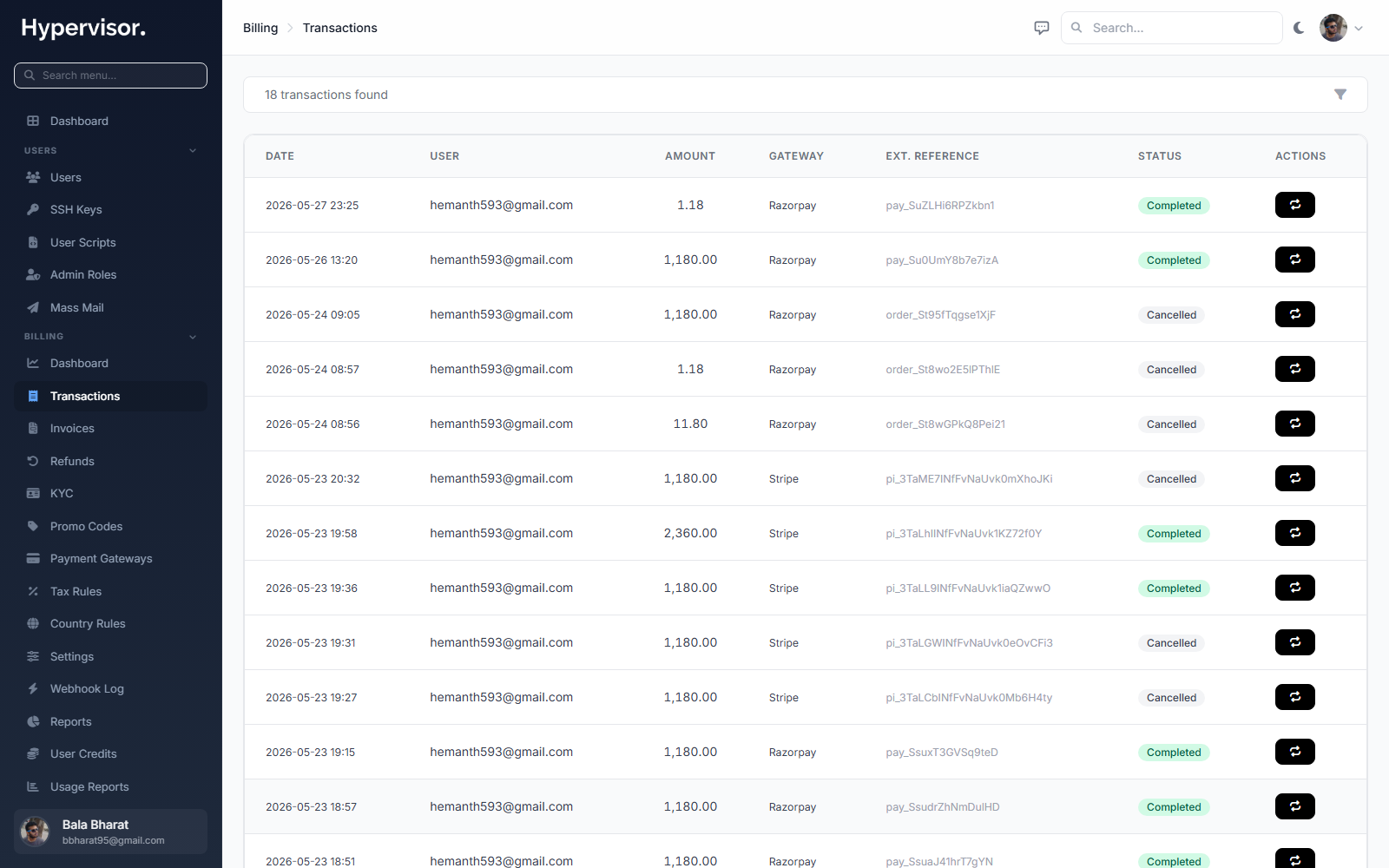Viewport: 1389px width, 868px height.
Task: Click refresh action for pay_SuZLHi6RPZkbn1 transaction
Action: coord(1294,205)
